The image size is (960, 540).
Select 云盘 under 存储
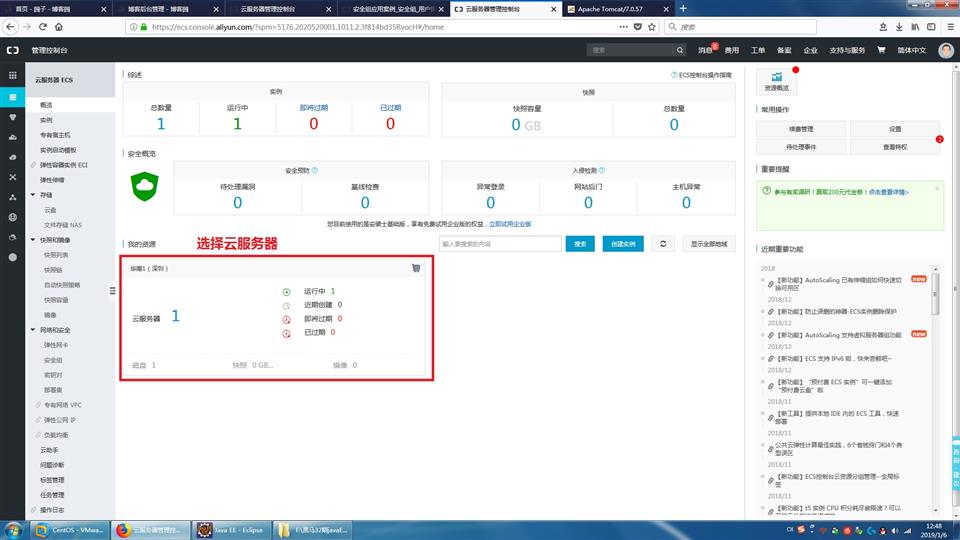(x=50, y=210)
